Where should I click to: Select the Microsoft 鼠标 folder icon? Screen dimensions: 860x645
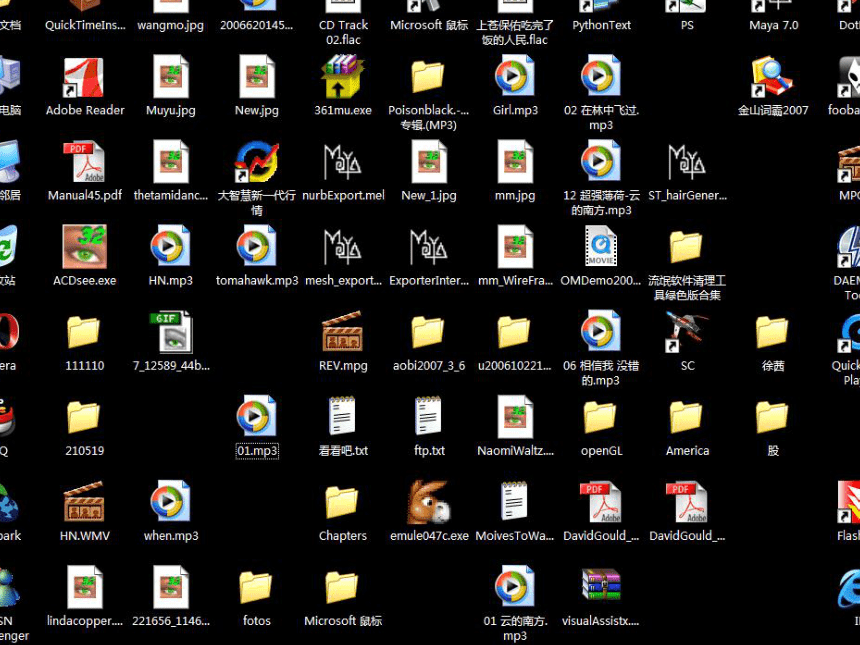click(343, 587)
